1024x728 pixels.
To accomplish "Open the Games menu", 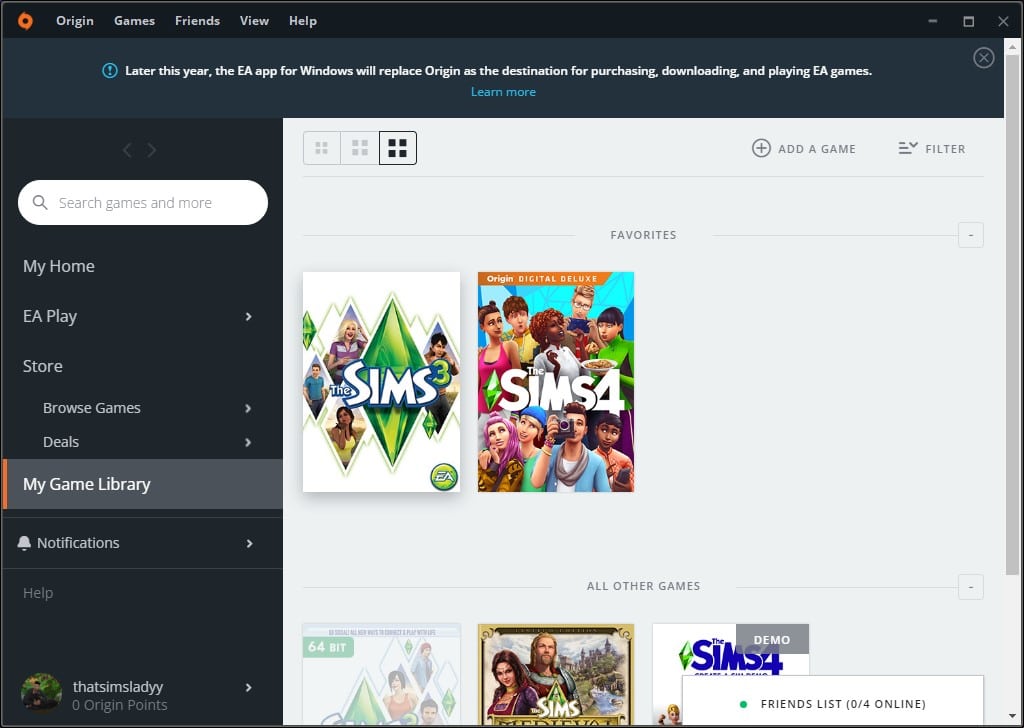I will 135,21.
